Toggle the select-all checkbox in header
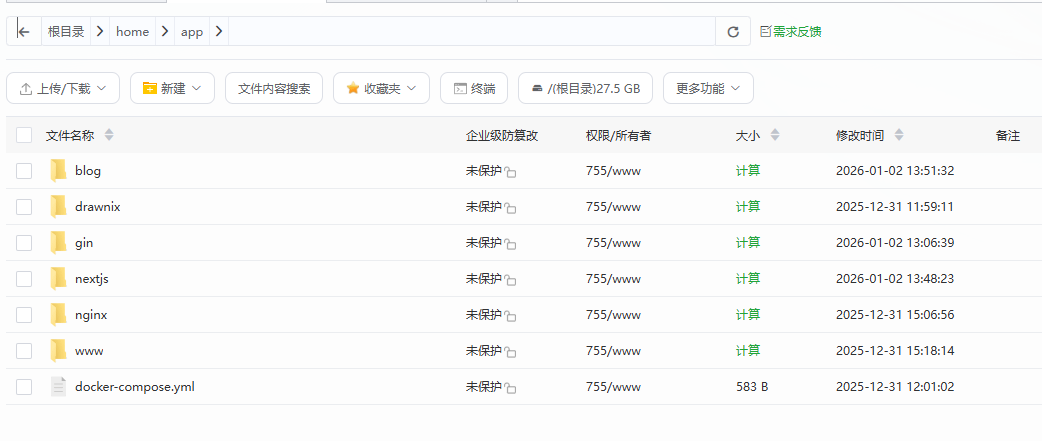 pos(24,135)
